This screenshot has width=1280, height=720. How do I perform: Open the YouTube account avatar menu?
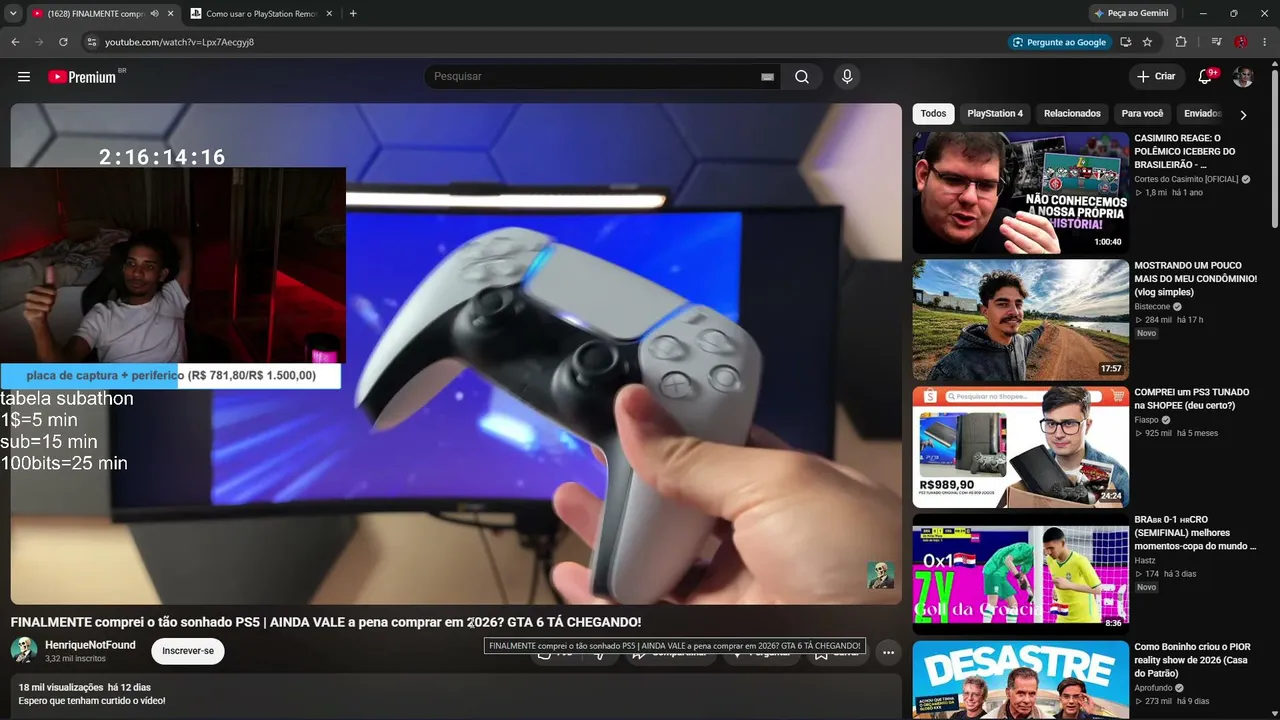1243,77
